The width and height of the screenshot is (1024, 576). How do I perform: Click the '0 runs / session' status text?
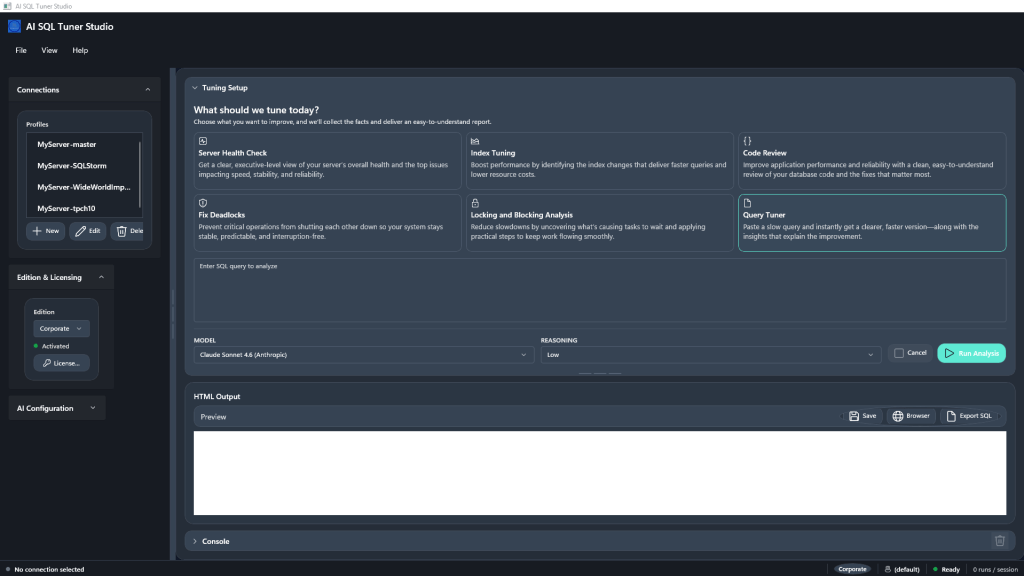tap(995, 569)
